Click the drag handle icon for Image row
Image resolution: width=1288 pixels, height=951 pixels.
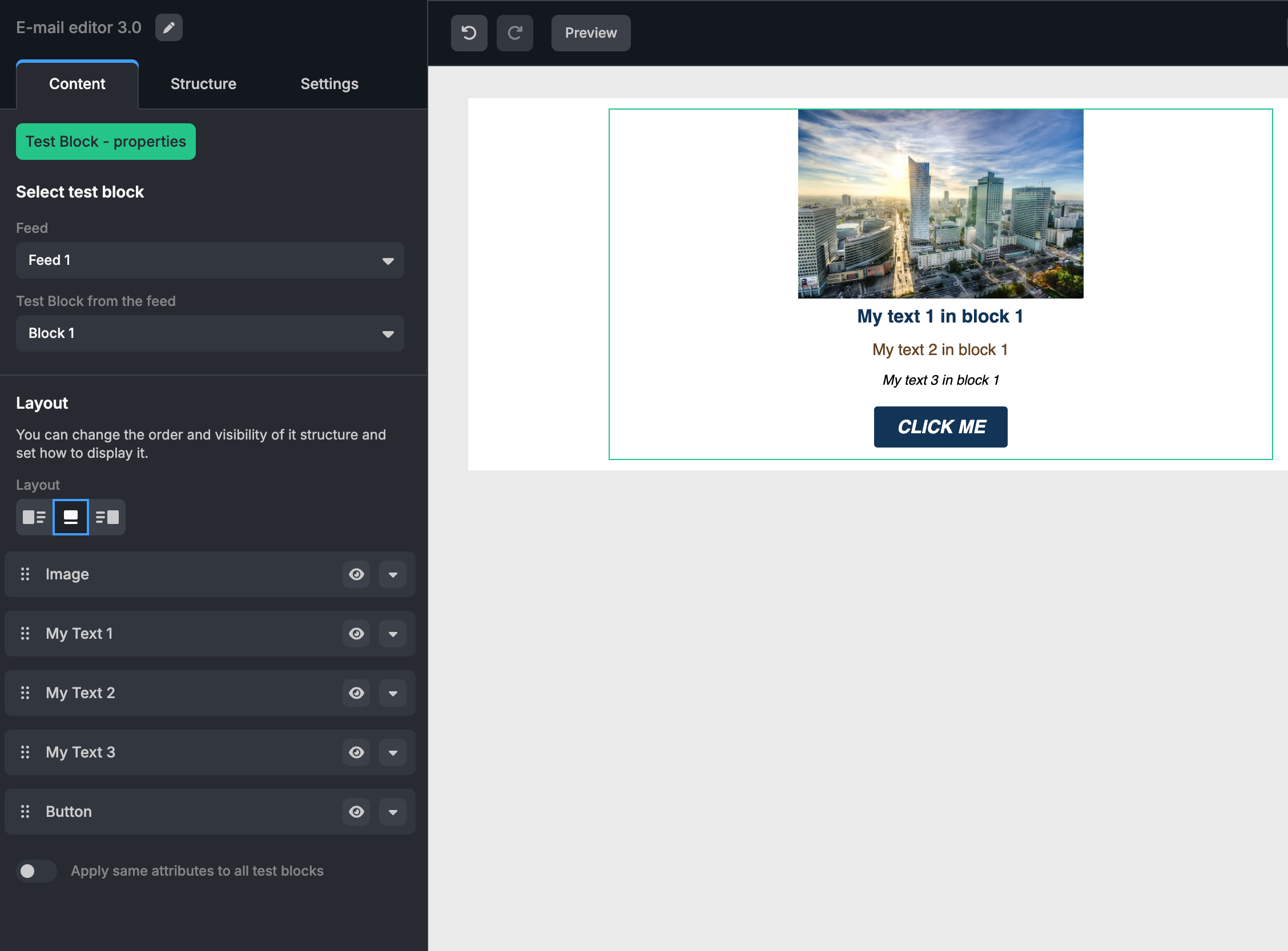(x=25, y=574)
